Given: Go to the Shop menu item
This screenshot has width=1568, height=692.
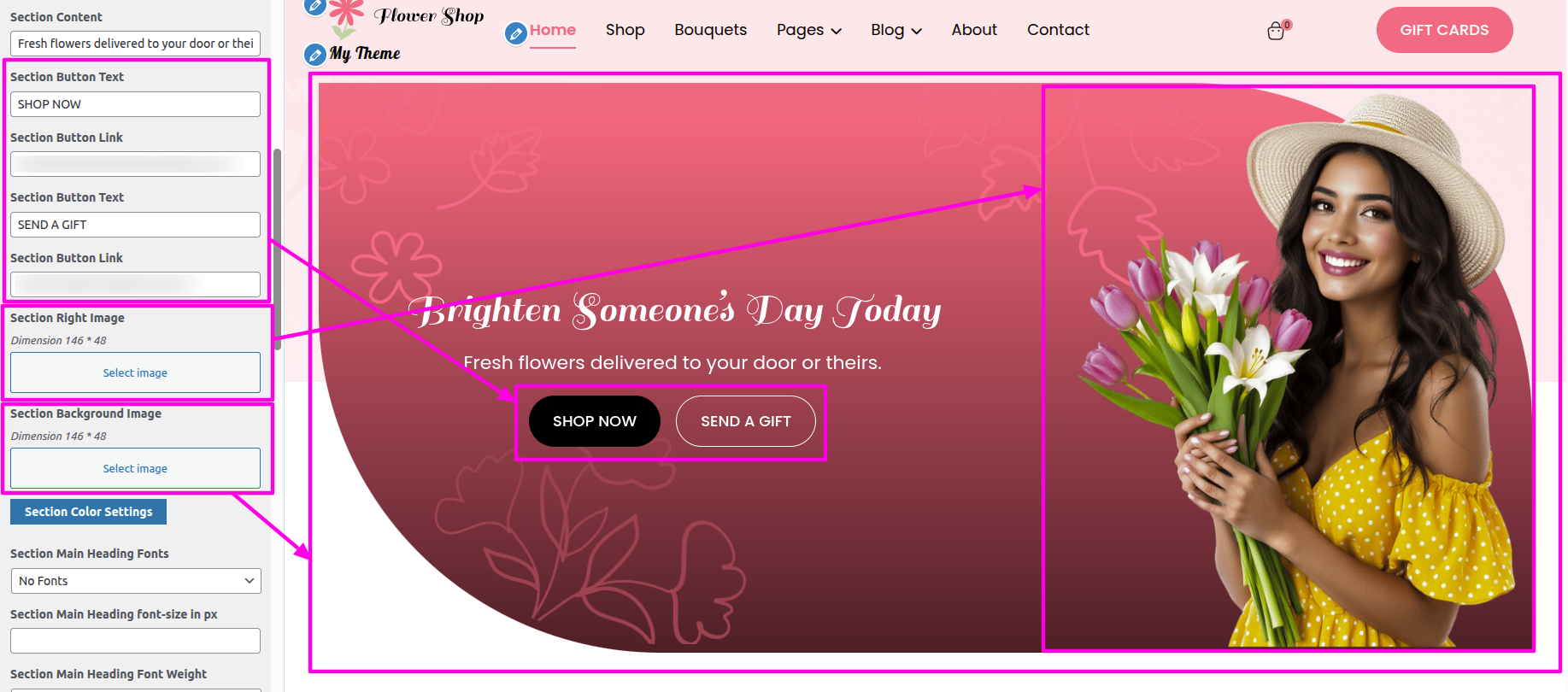Looking at the screenshot, I should pyautogui.click(x=625, y=30).
